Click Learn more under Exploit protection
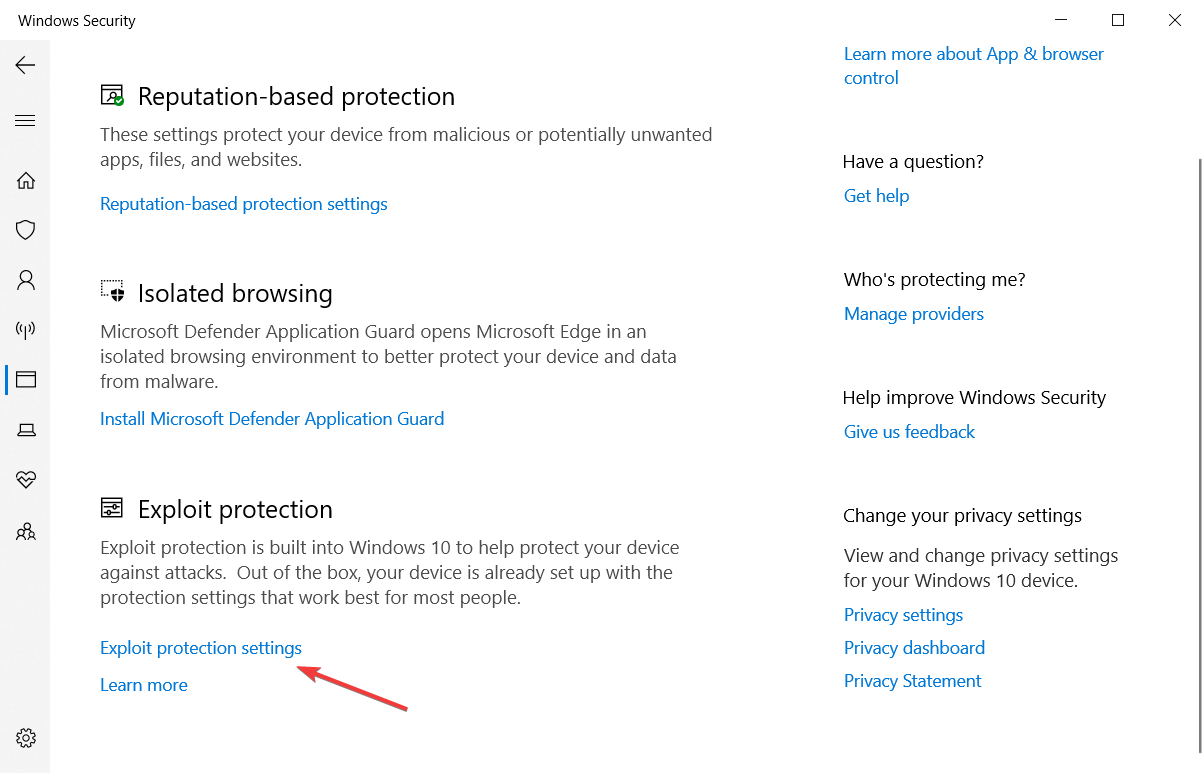The width and height of the screenshot is (1204, 773). tap(143, 685)
